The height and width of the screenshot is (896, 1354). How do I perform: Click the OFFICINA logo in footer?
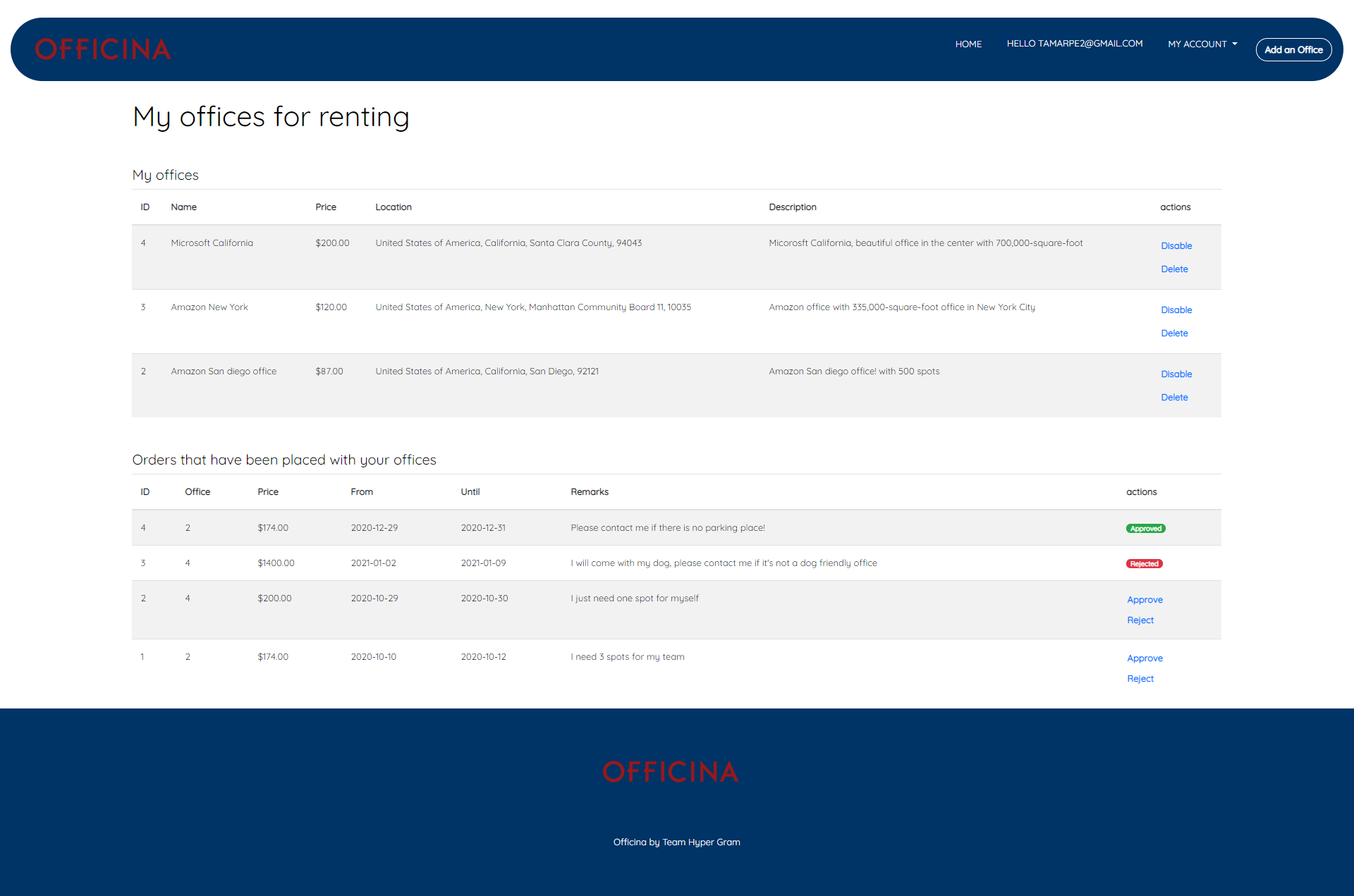[x=670, y=772]
